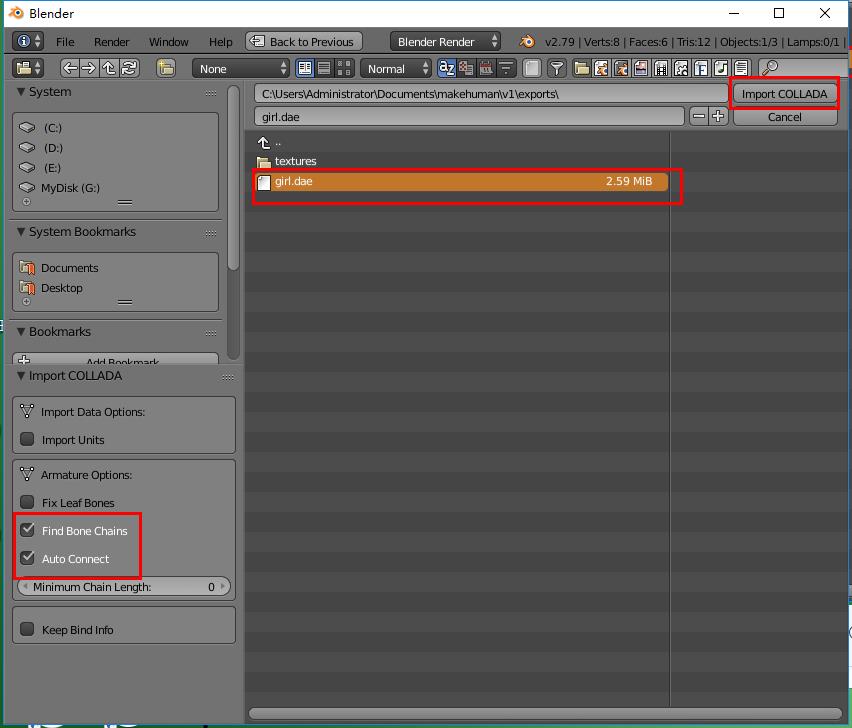
Task: Toggle the image files filter icon
Action: [x=641, y=68]
